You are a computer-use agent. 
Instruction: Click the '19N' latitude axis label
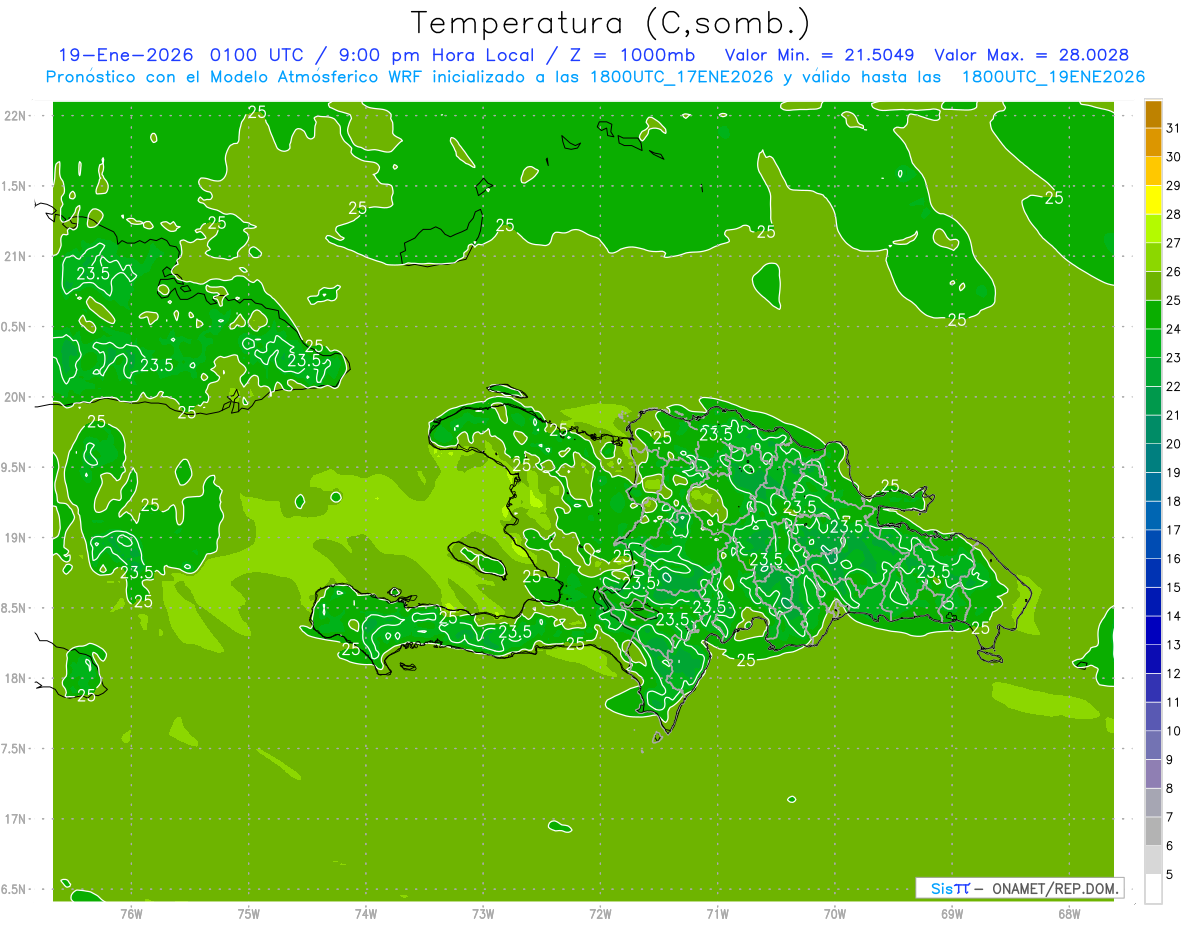tap(15, 538)
